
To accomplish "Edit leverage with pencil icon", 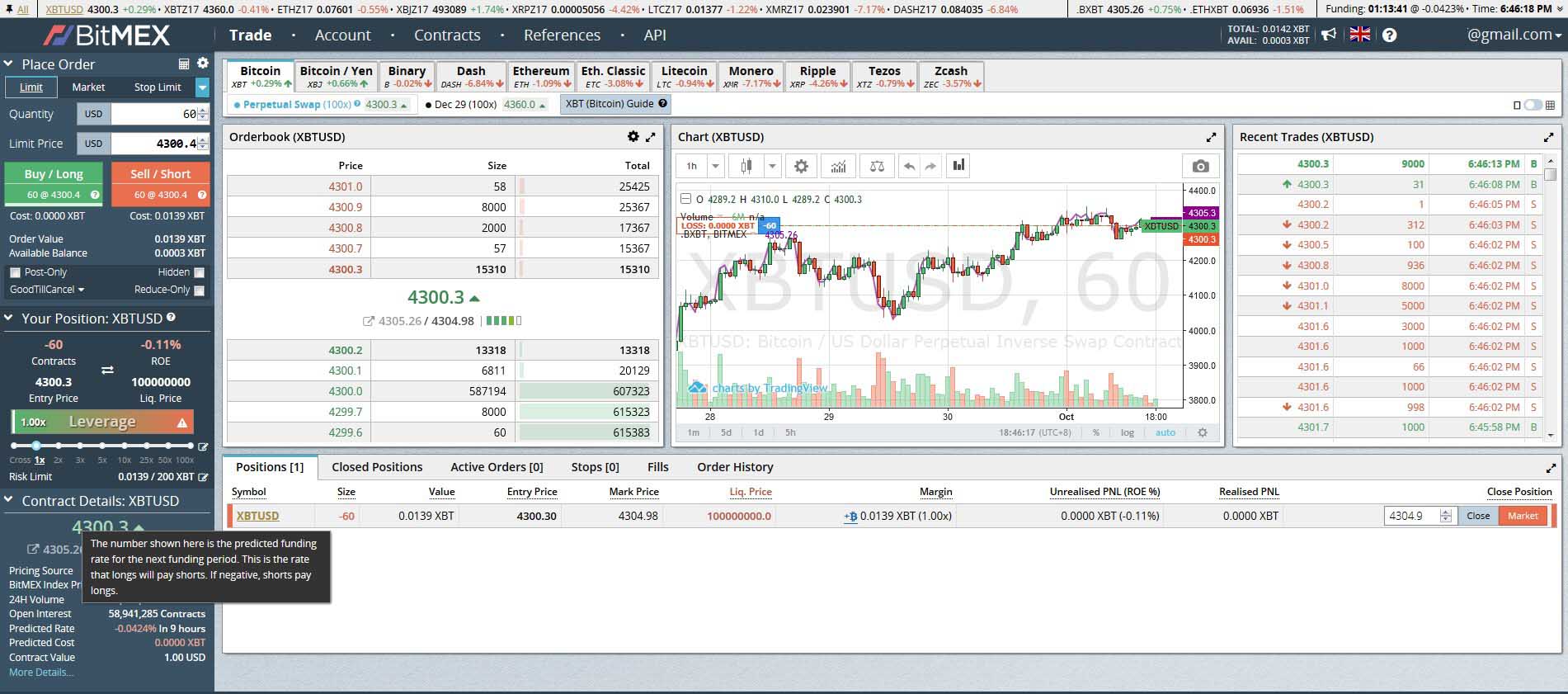I will 203,446.
